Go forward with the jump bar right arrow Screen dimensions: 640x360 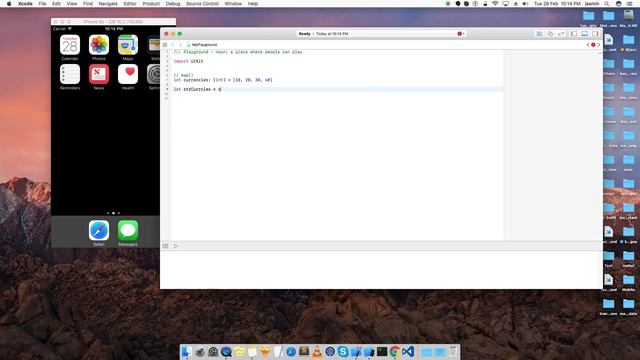point(180,44)
